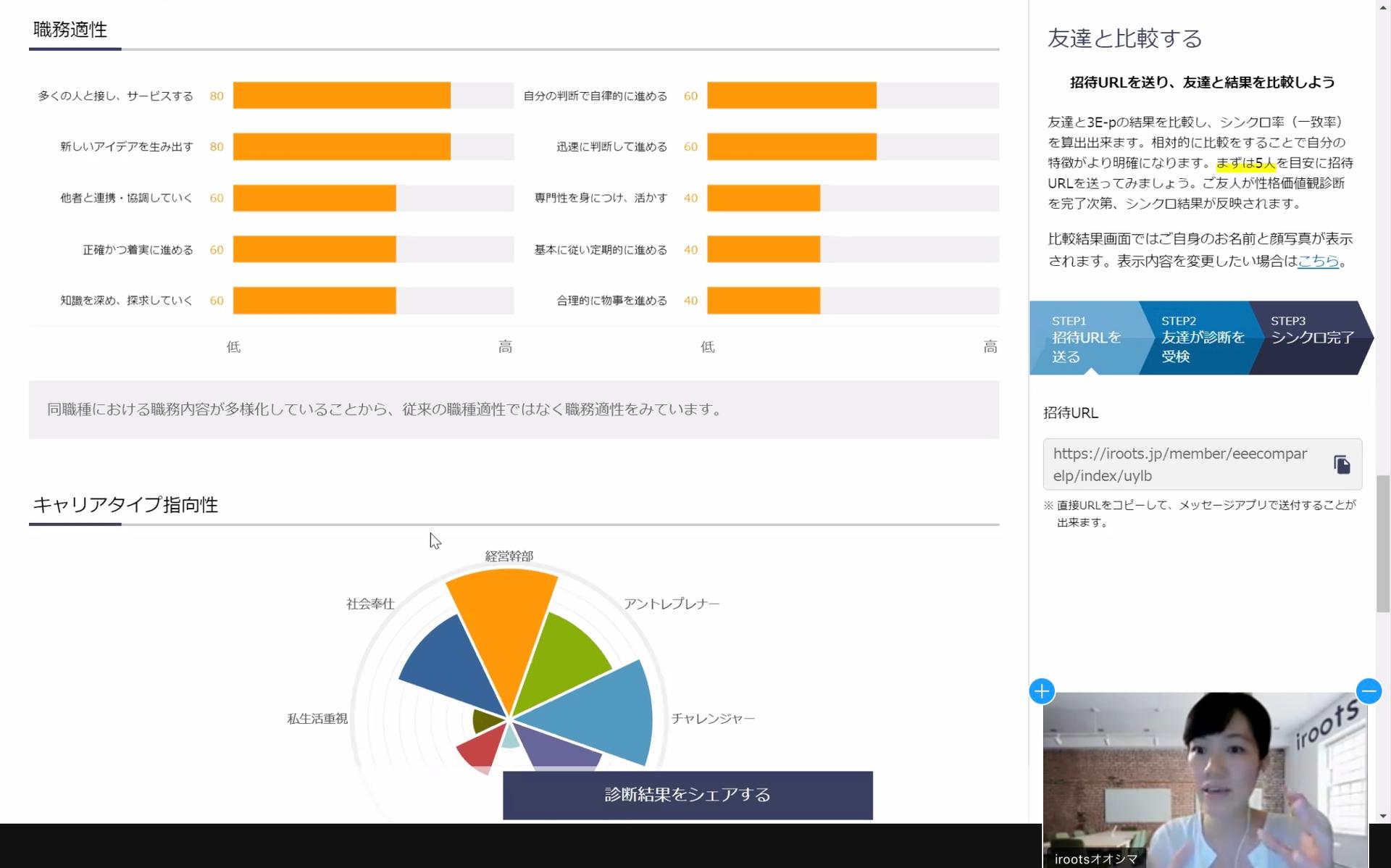The height and width of the screenshot is (868, 1391).
Task: Select the STEP2 友達が診断を受検 tab
Action: click(x=1200, y=338)
